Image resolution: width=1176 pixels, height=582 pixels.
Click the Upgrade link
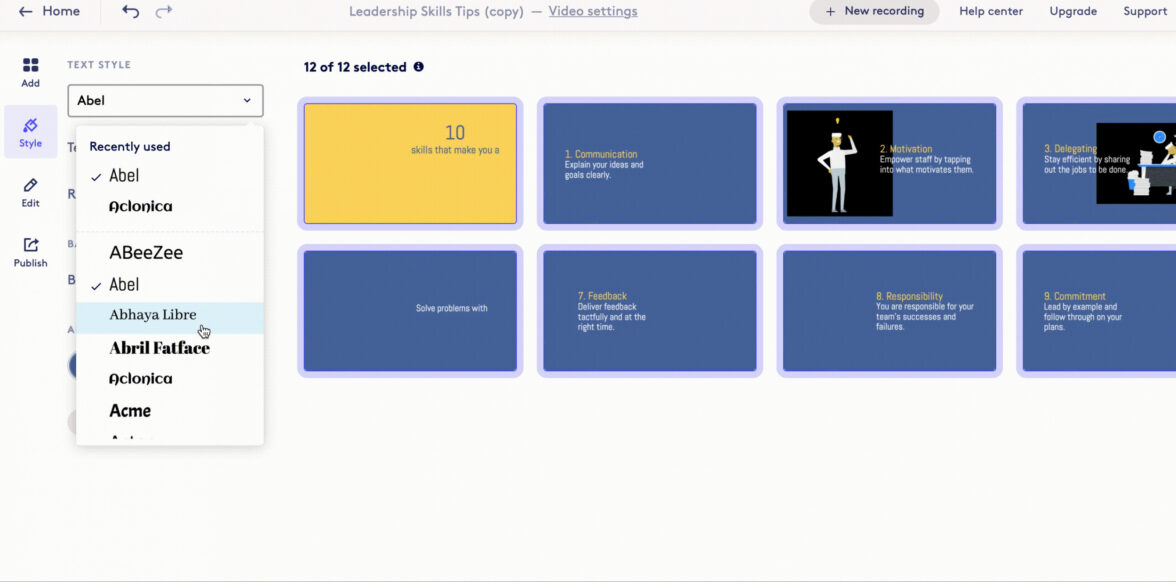[x=1072, y=11]
